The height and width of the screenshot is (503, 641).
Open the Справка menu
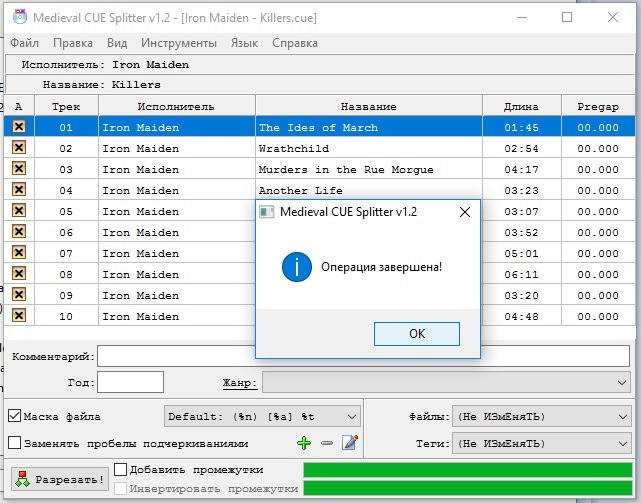pyautogui.click(x=295, y=43)
